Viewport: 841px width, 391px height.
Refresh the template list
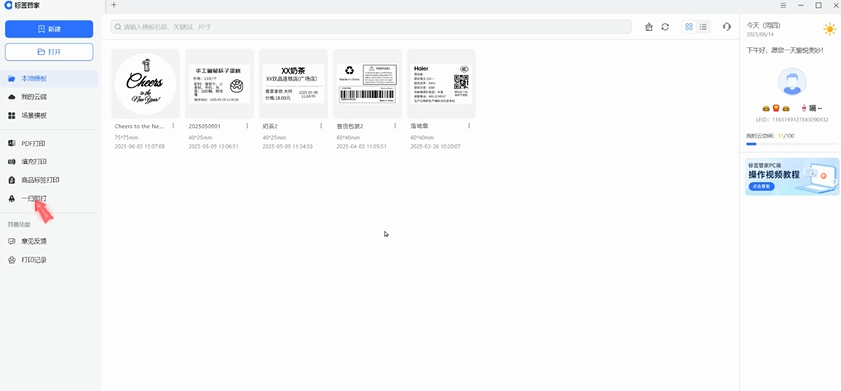click(x=665, y=27)
